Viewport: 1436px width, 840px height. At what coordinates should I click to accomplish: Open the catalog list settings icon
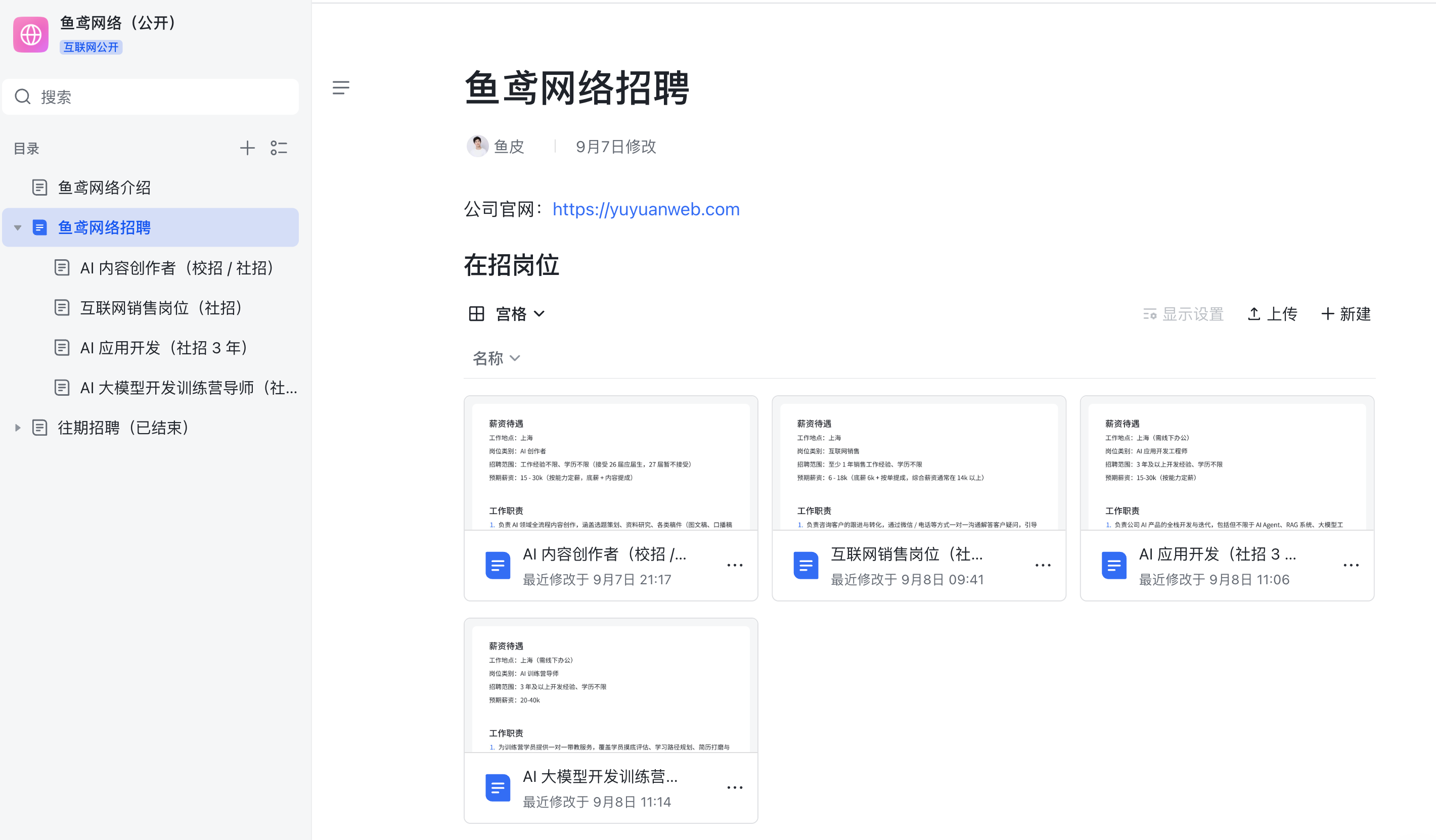point(279,148)
